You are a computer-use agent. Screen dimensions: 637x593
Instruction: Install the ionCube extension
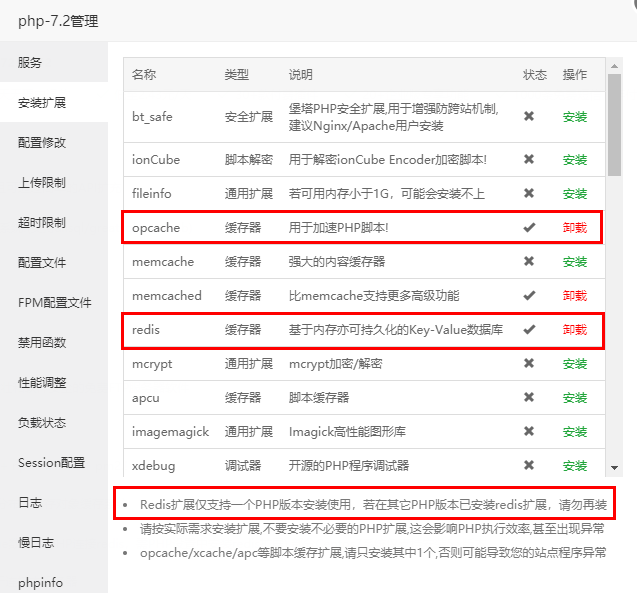click(575, 160)
